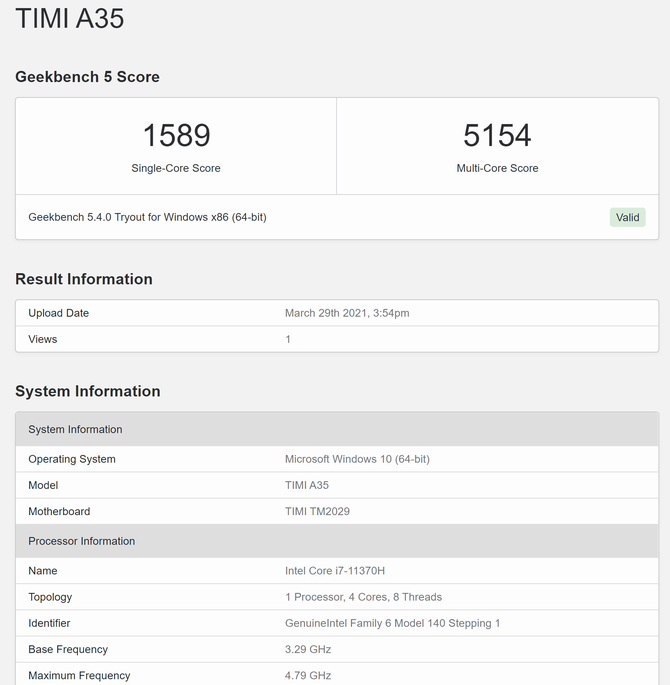The height and width of the screenshot is (685, 670).
Task: Click the System Information section heading
Action: 87,391
